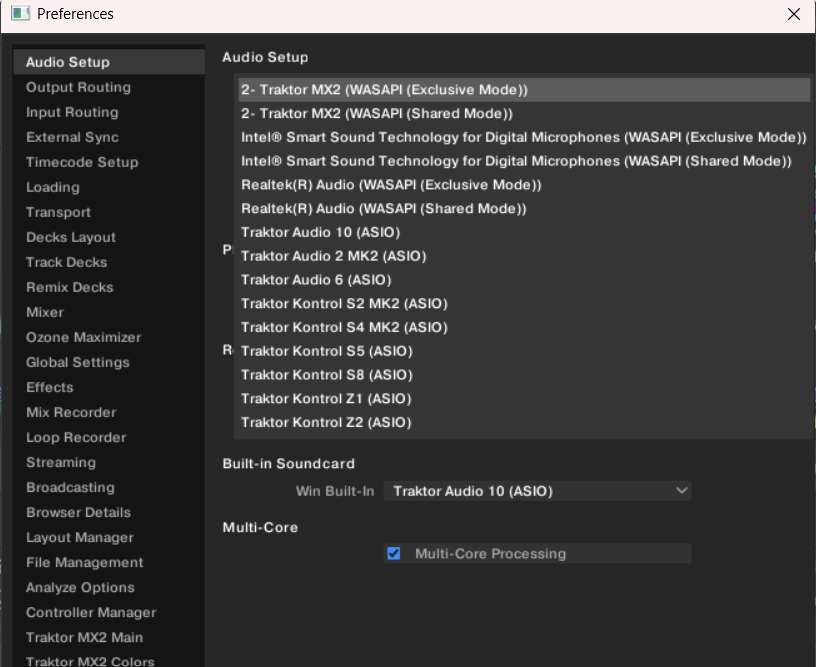
Task: Select Traktor Kontrol S5 (ASIO) device
Action: (x=524, y=351)
